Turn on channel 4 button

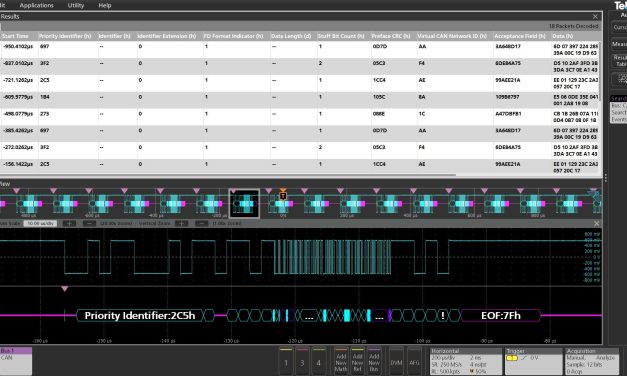(319, 362)
